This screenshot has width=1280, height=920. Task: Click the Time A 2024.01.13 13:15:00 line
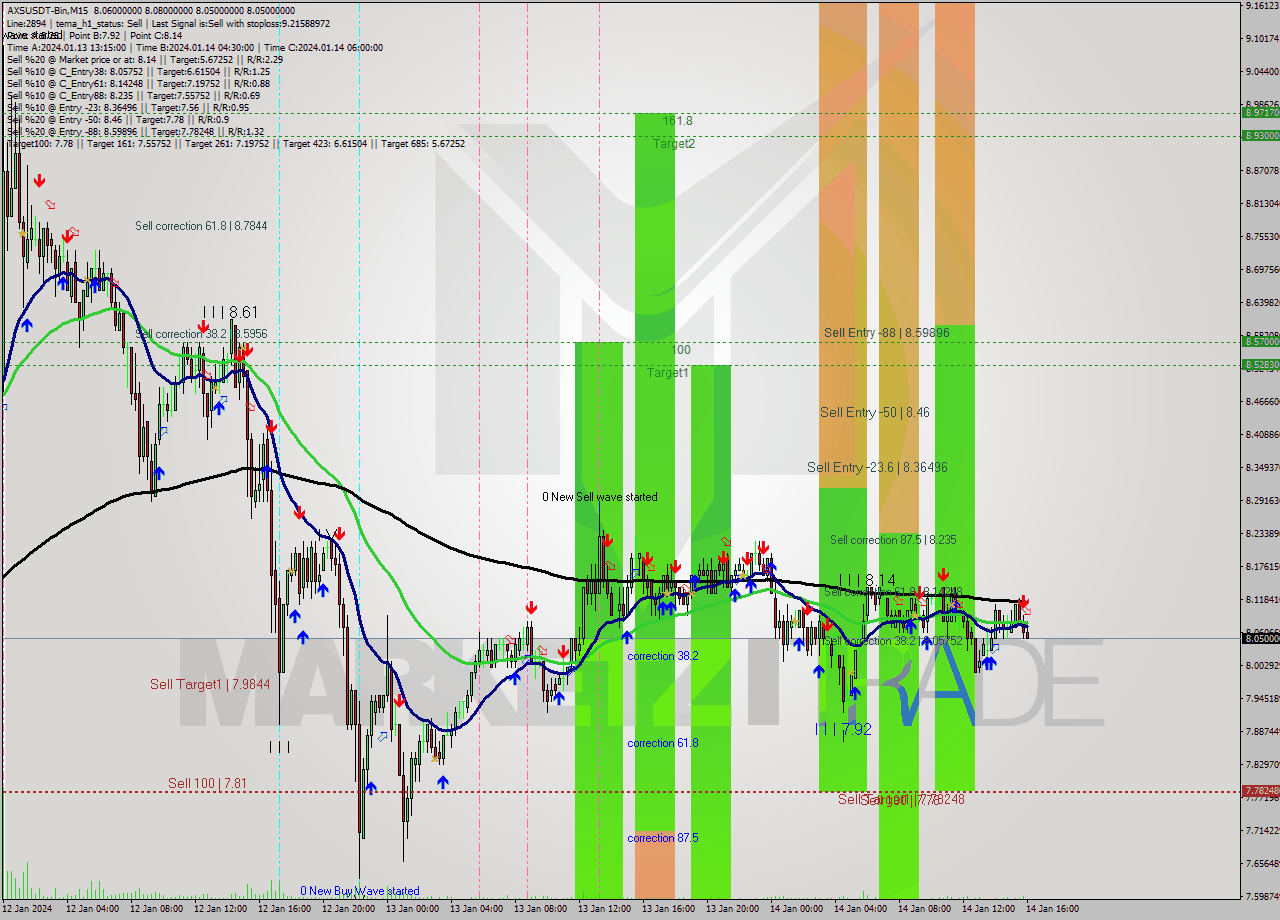point(194,47)
